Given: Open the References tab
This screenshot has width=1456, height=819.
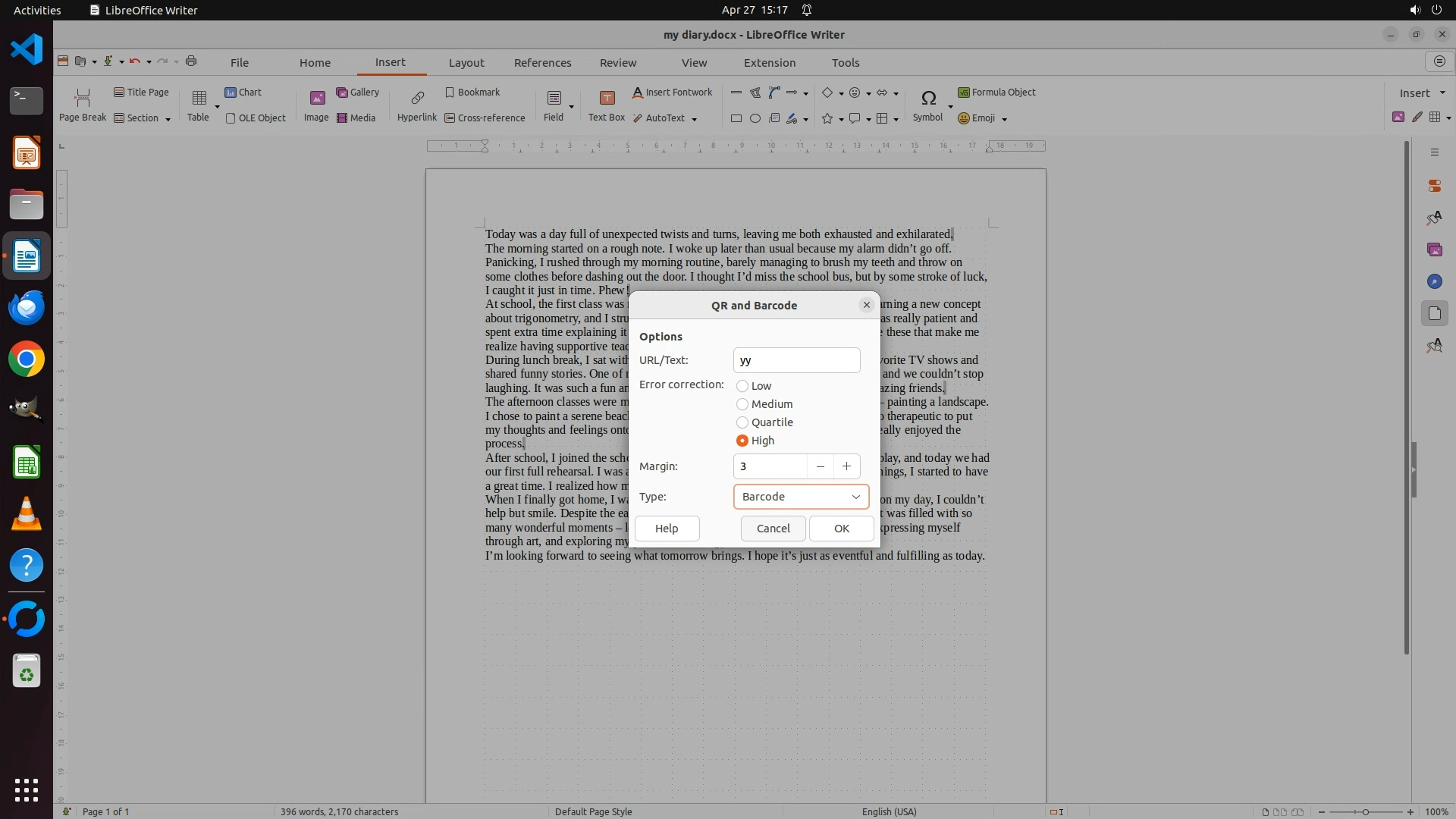Looking at the screenshot, I should pyautogui.click(x=542, y=63).
